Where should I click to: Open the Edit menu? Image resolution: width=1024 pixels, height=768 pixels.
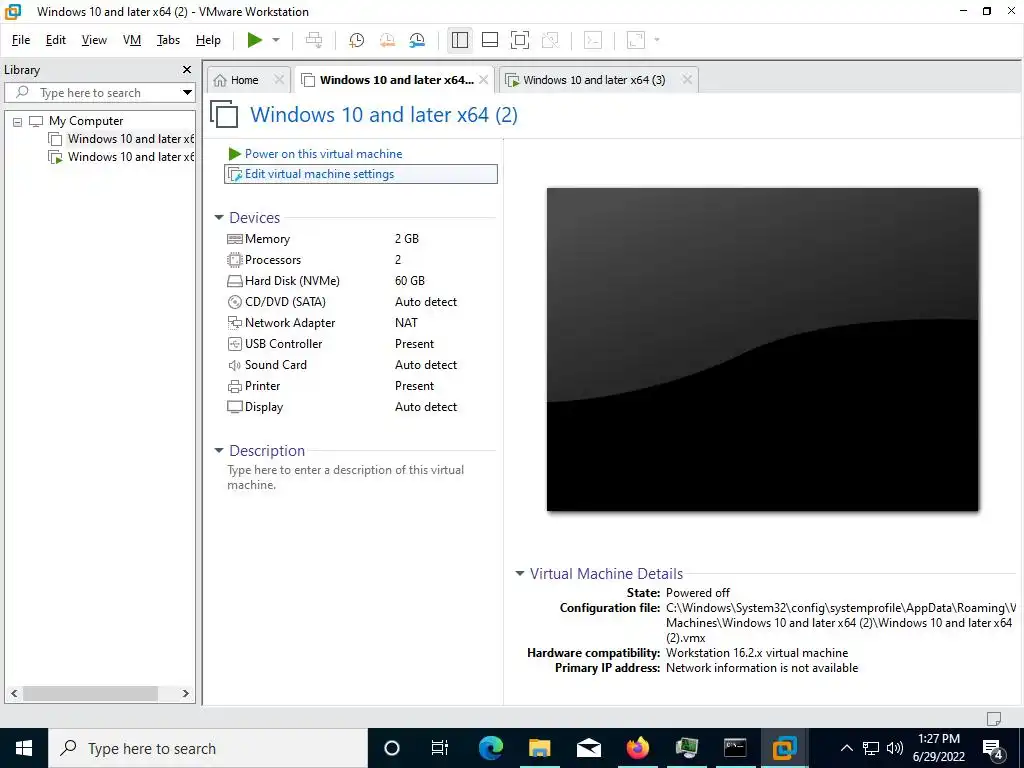pos(56,40)
